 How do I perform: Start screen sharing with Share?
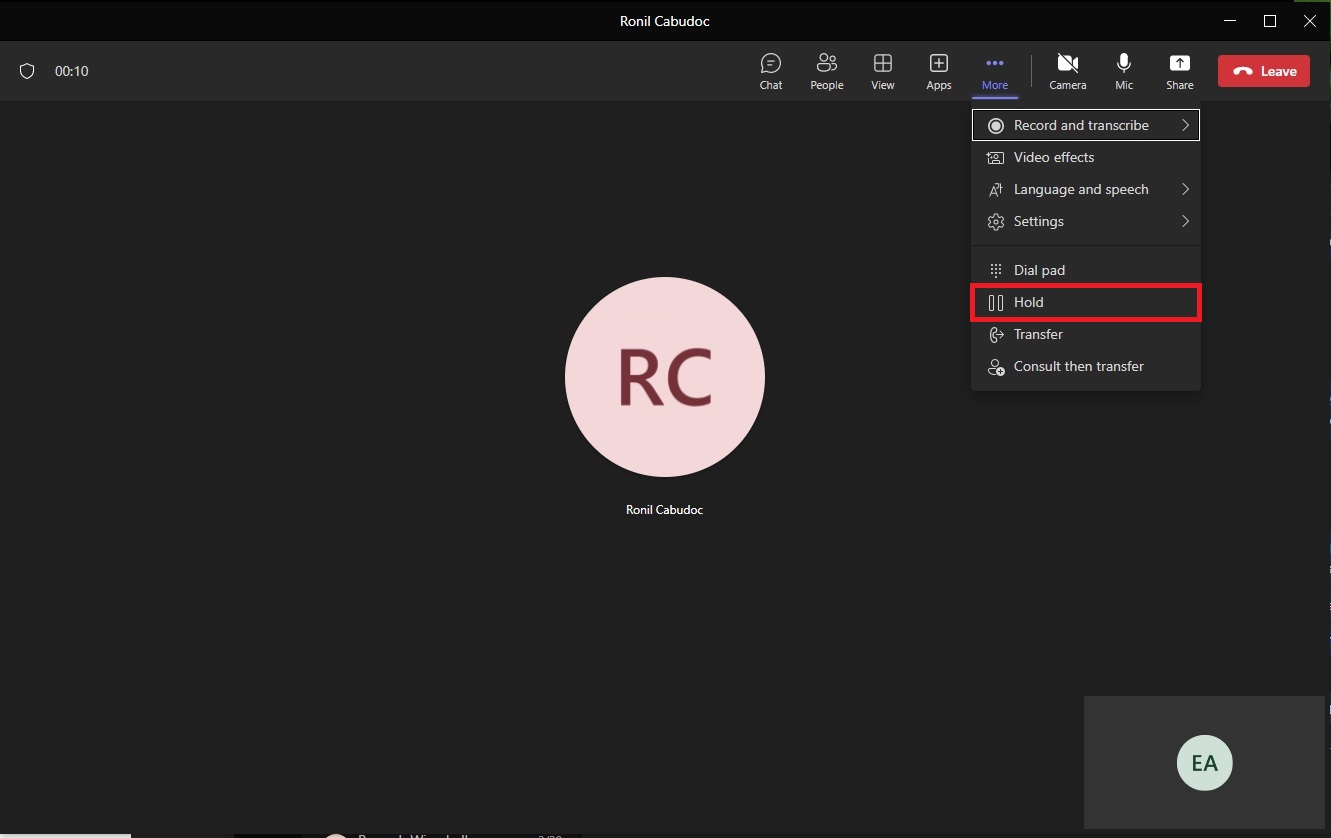pos(1179,70)
